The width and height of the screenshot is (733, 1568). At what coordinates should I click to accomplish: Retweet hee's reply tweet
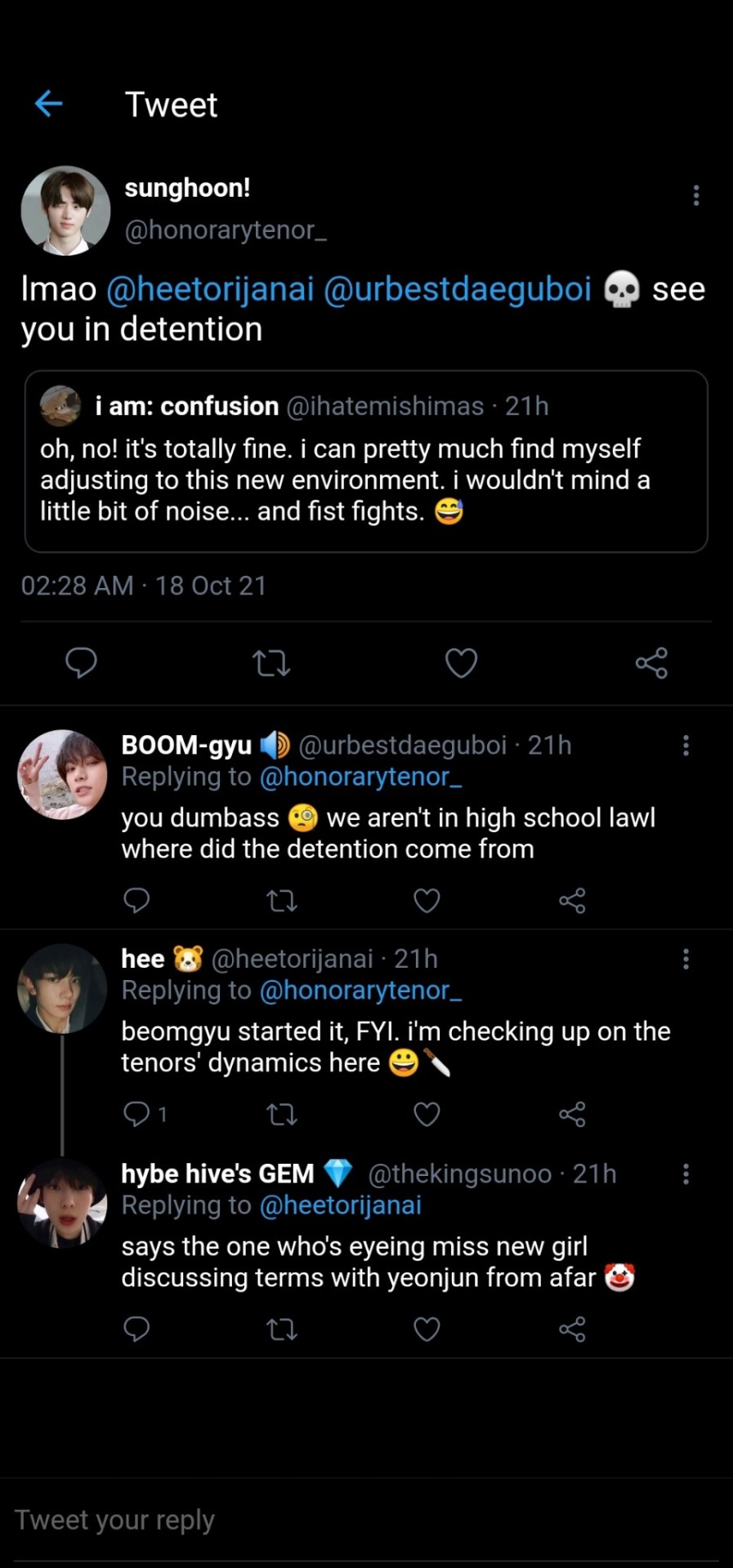click(x=282, y=1114)
